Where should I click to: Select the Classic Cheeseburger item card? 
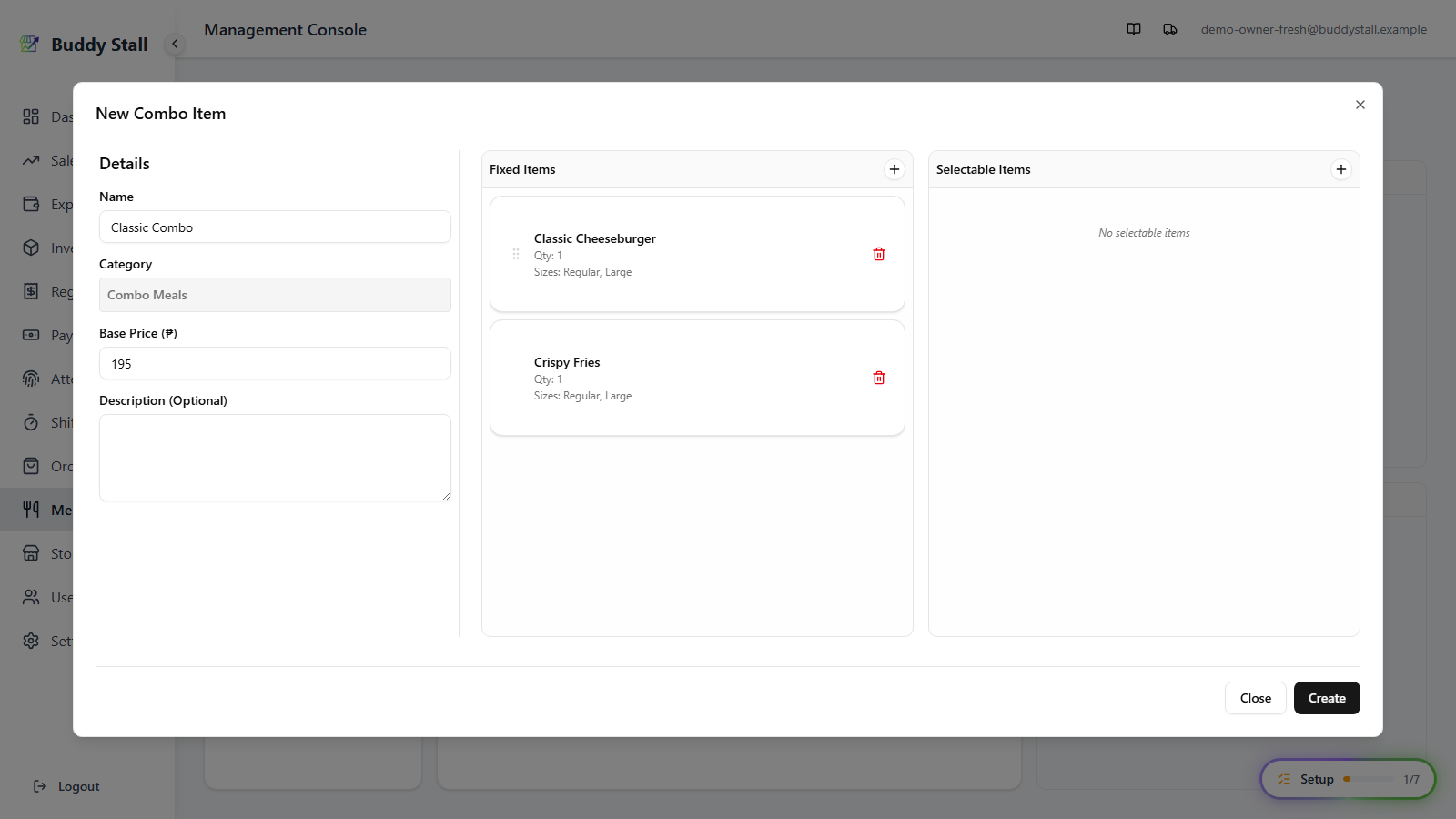pos(697,254)
